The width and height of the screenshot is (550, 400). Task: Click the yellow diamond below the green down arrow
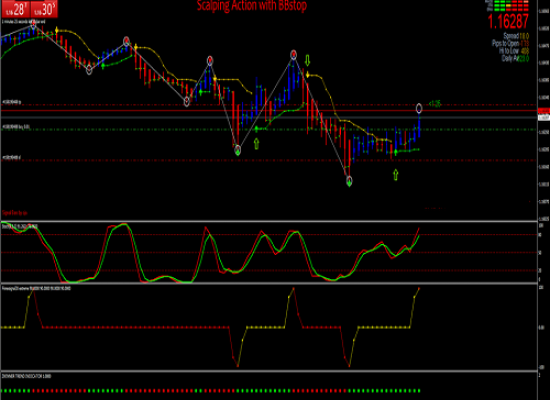[x=308, y=75]
